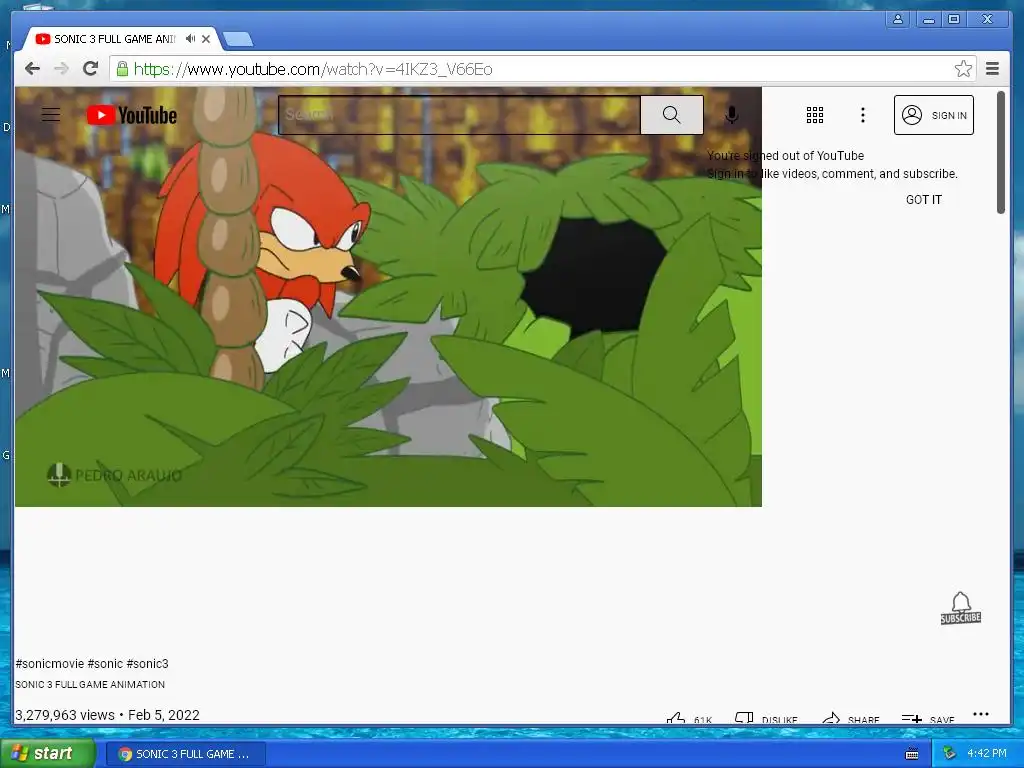Save the video to a playlist

927,718
